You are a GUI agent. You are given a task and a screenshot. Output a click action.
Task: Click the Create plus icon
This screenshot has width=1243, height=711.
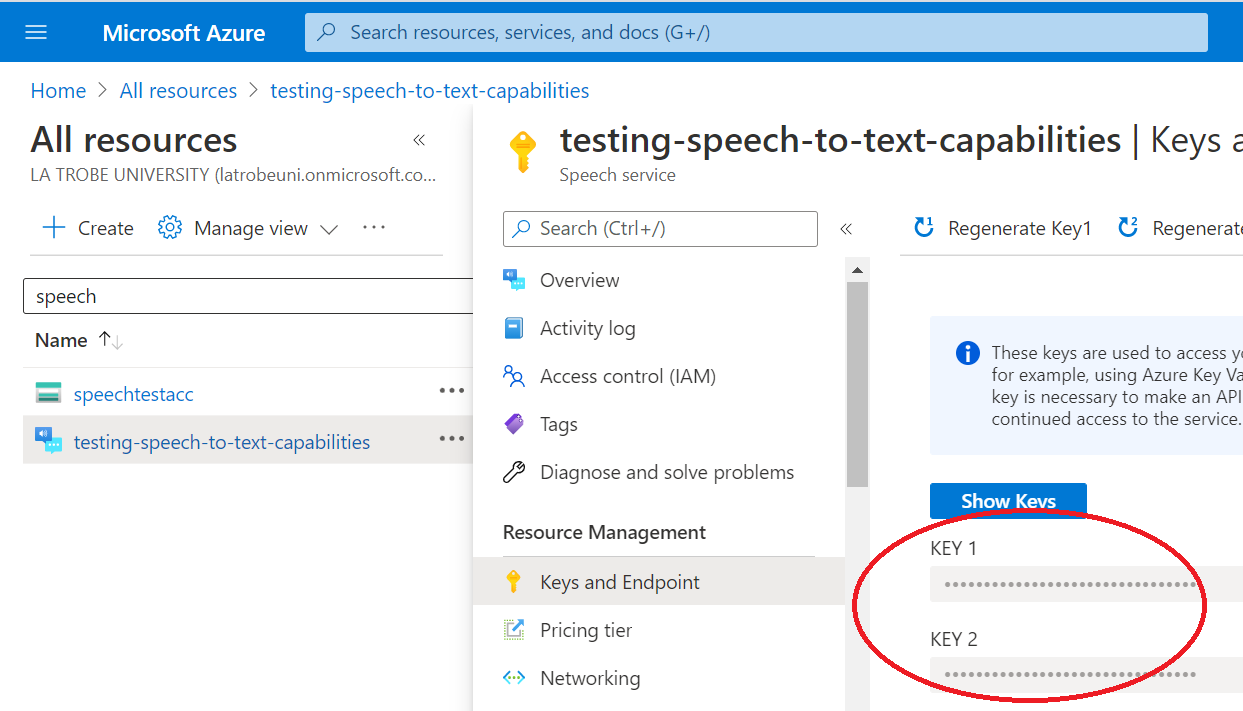click(53, 228)
